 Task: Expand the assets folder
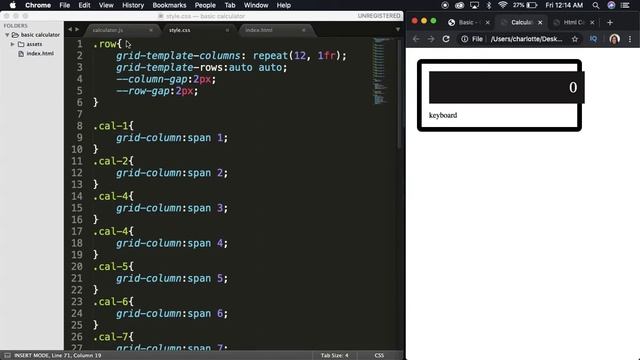[13, 44]
